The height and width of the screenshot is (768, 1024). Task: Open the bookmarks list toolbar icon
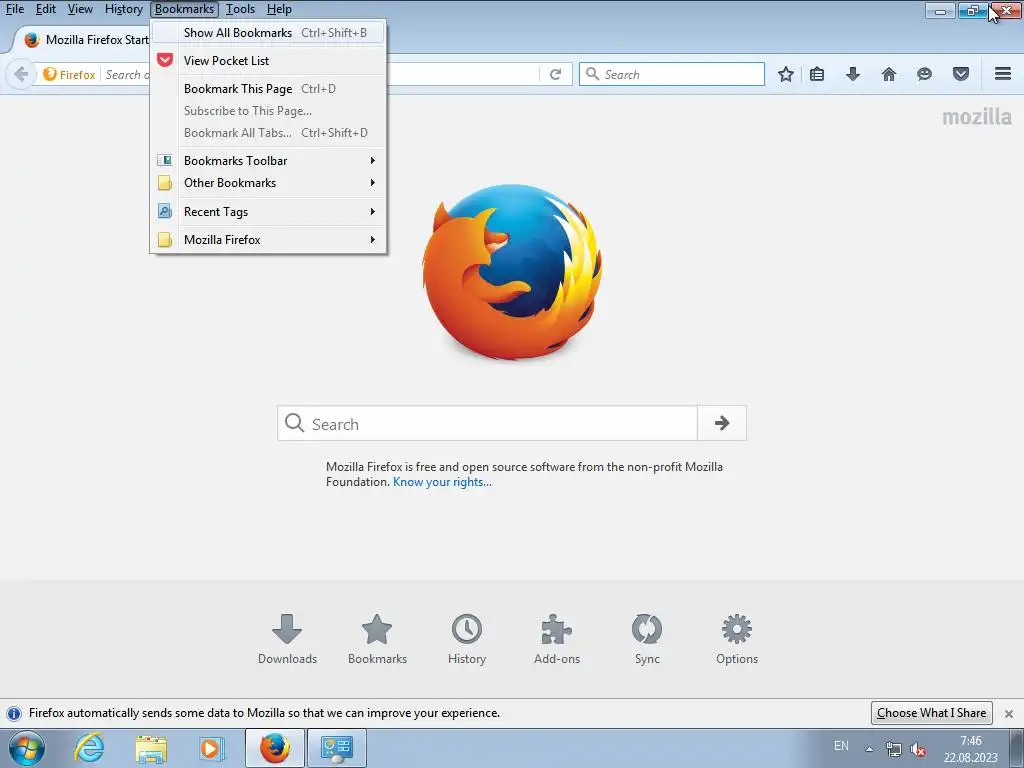click(816, 74)
